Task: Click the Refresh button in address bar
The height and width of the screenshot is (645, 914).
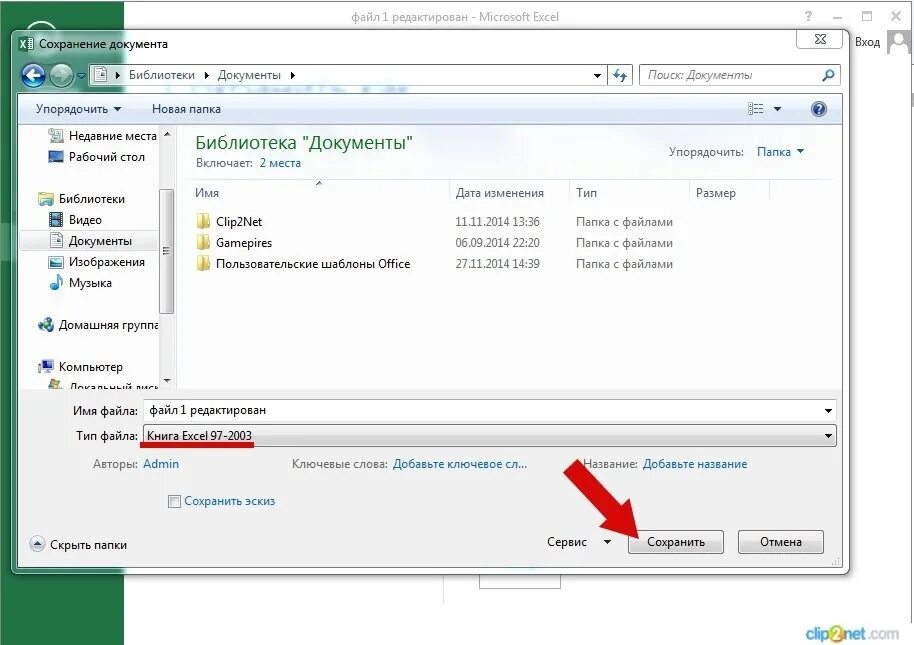Action: click(x=620, y=75)
